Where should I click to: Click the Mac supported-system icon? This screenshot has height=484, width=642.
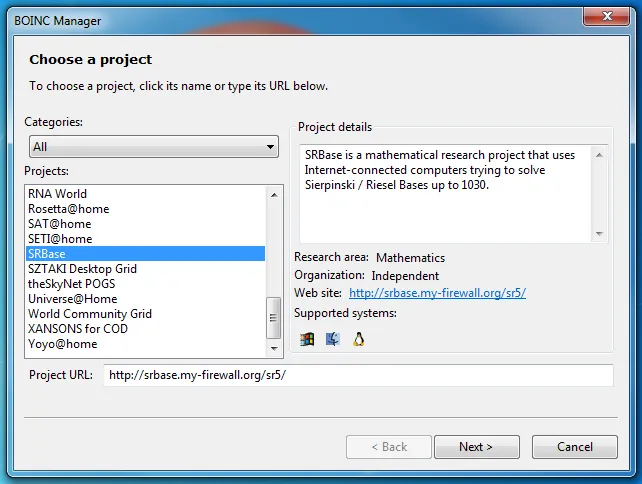tap(332, 339)
